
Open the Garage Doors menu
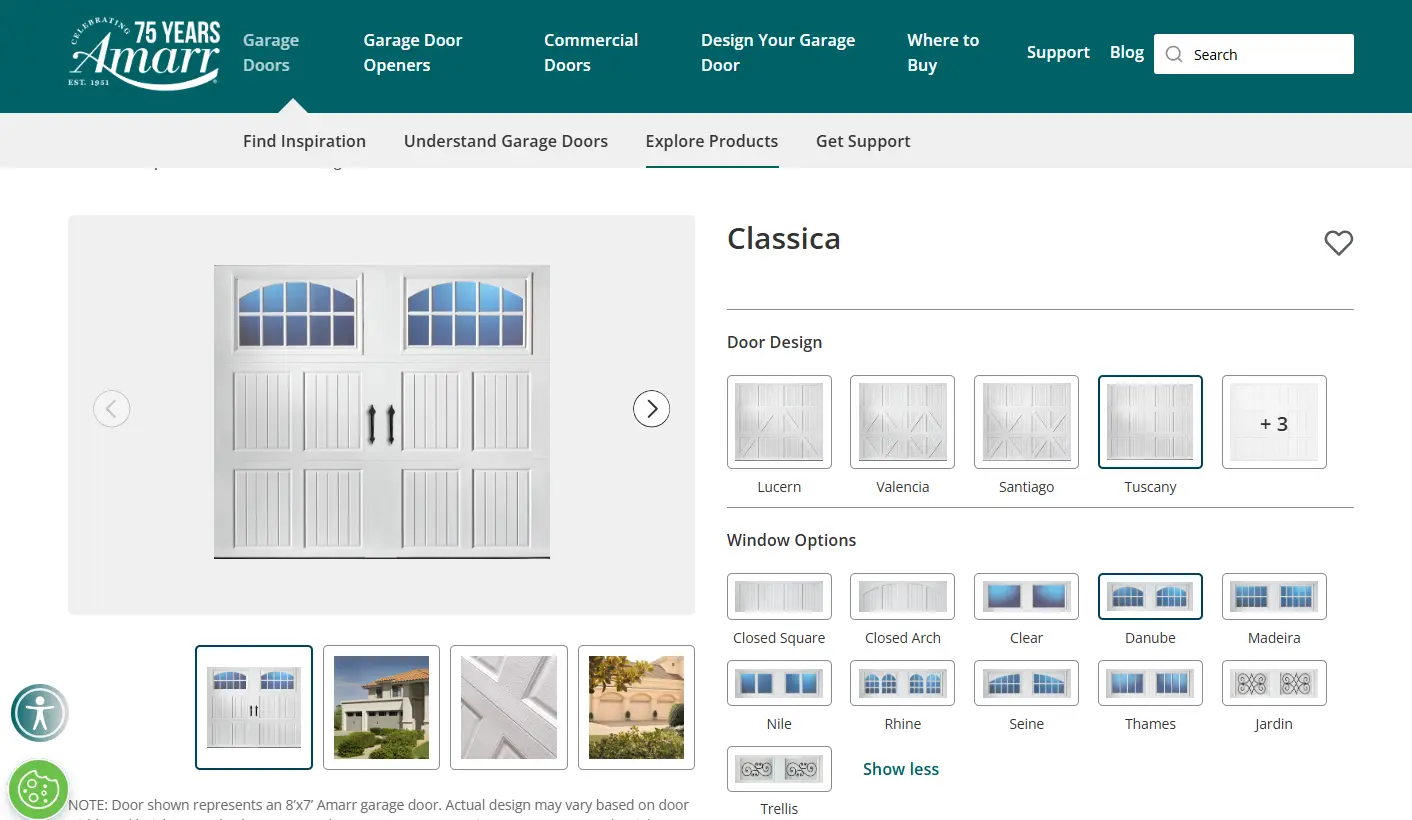click(x=271, y=53)
